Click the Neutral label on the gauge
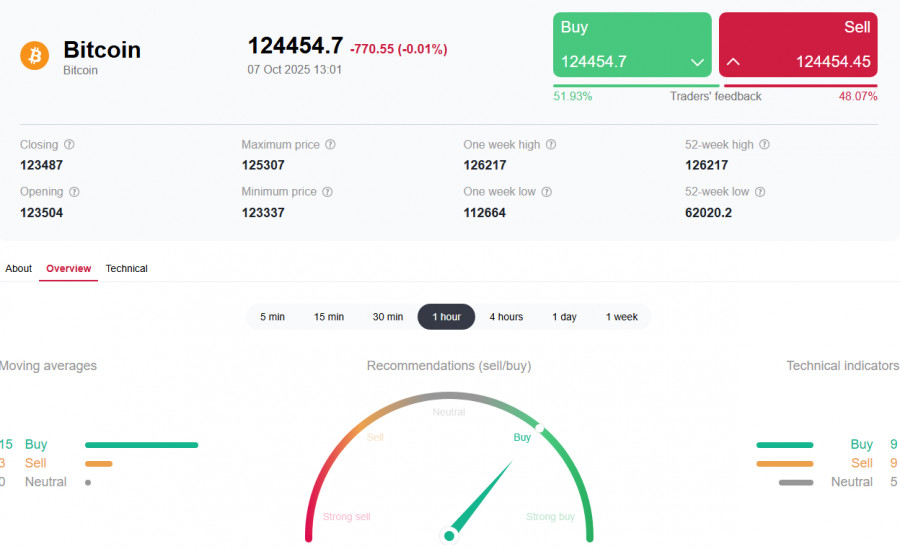Viewport: 900px width, 549px height. pyautogui.click(x=449, y=412)
